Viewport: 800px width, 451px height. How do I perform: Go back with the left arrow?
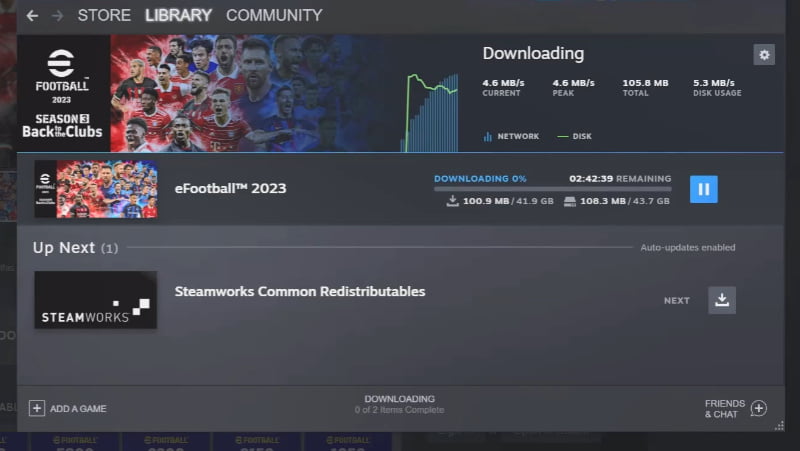pos(32,16)
